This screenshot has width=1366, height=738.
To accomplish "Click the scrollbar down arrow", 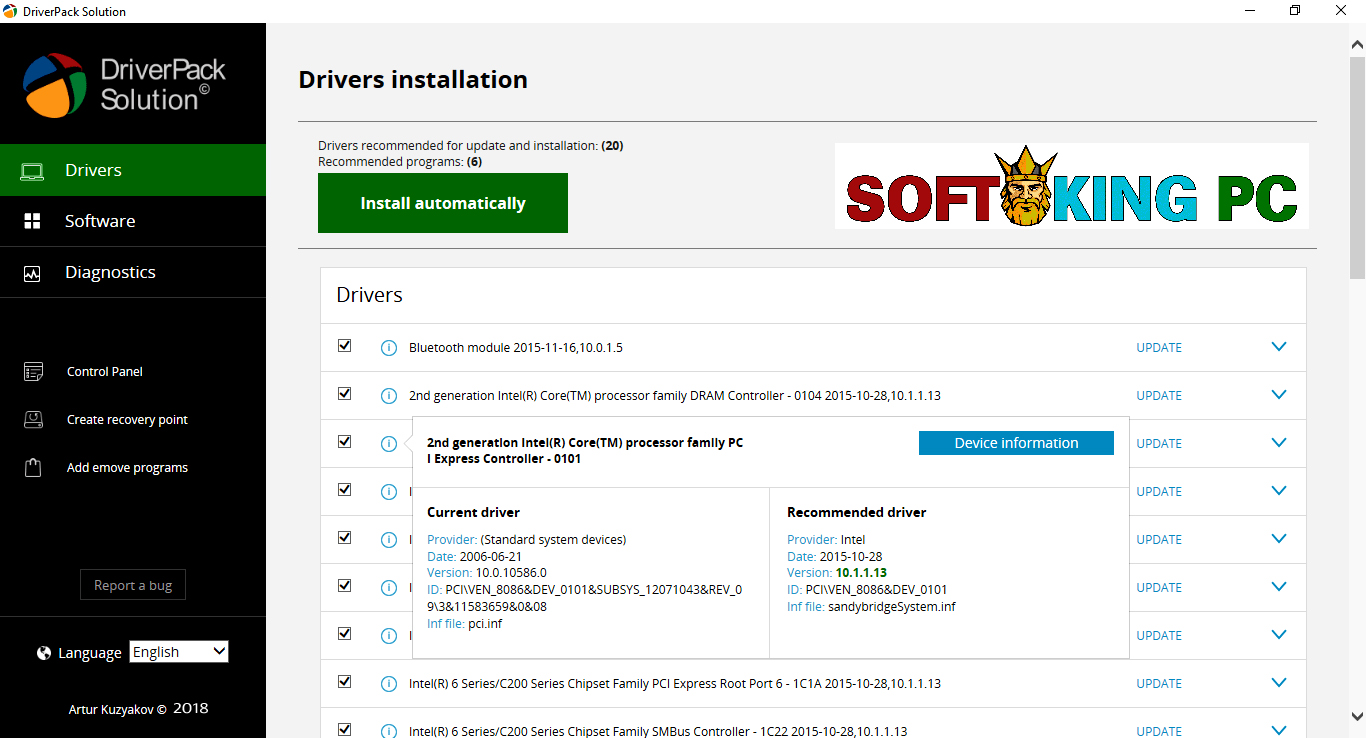I will click(x=1357, y=715).
